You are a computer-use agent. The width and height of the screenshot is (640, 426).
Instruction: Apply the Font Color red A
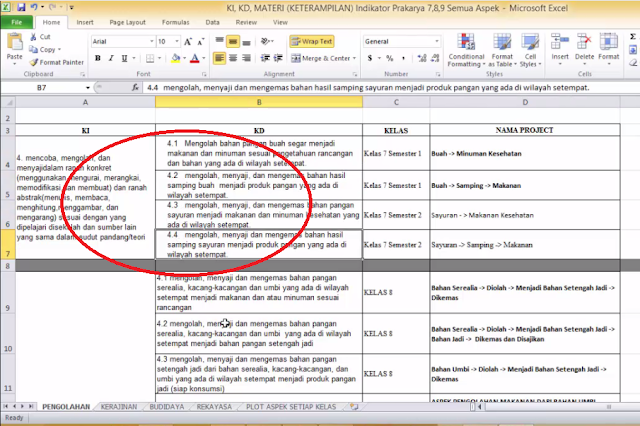195,58
